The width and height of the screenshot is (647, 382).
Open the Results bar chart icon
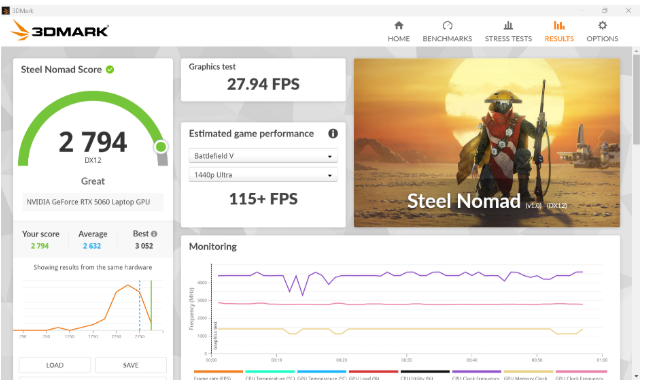(559, 26)
